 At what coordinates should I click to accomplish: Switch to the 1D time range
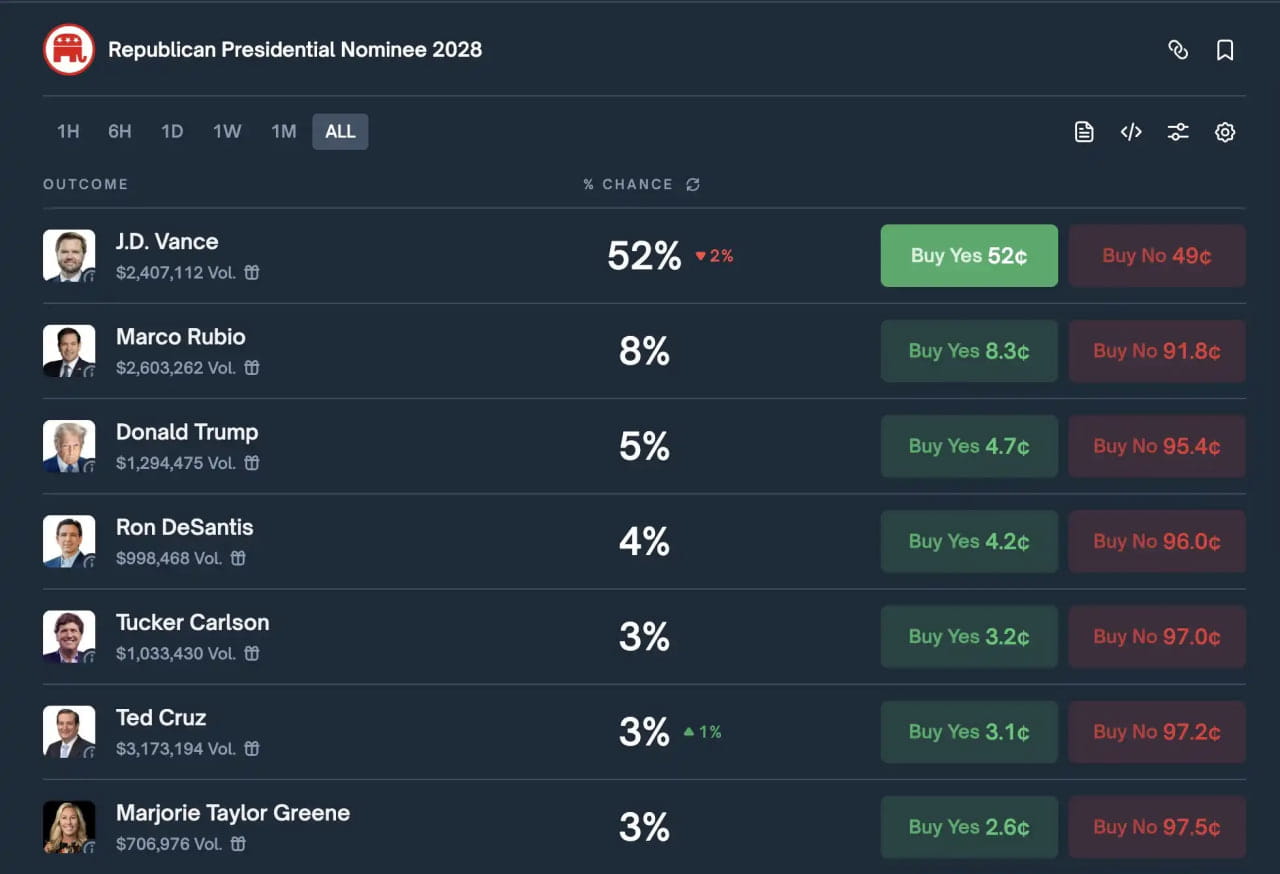click(x=172, y=132)
